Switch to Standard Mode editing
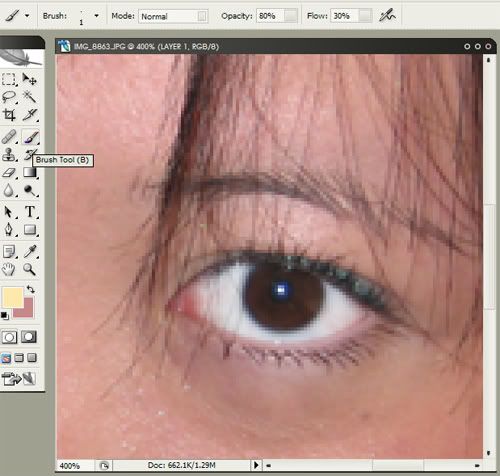 9,337
